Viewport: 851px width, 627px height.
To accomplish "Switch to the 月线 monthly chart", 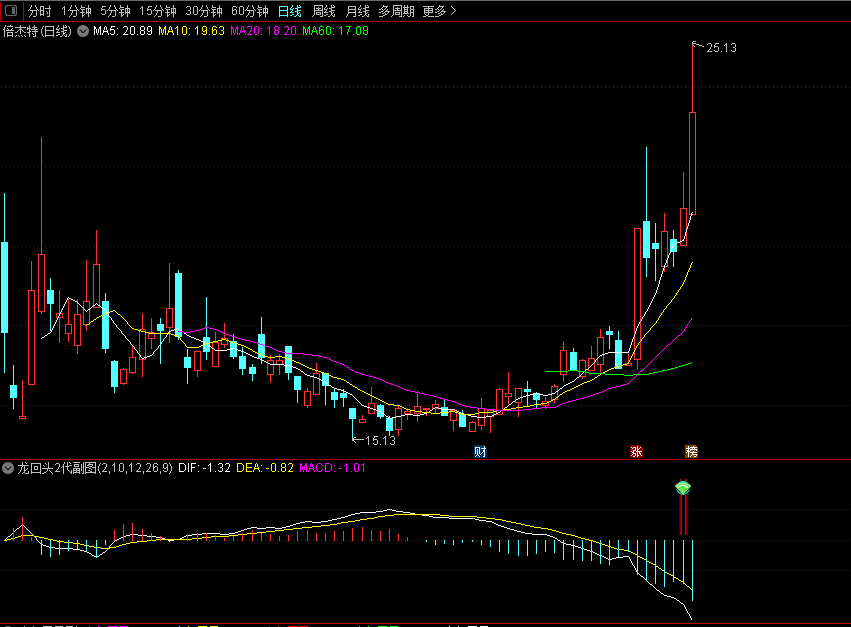I will 357,11.
